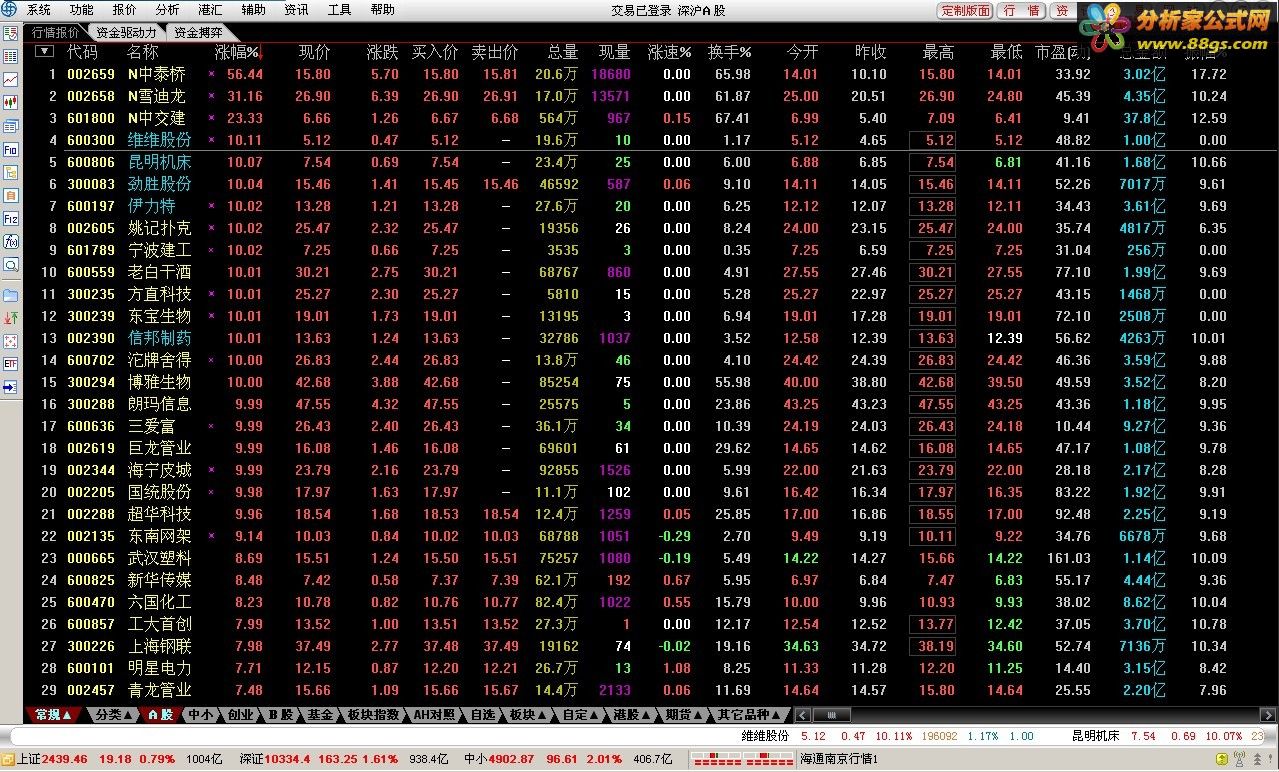Open the 系统 menu
This screenshot has width=1279, height=772.
[39, 10]
